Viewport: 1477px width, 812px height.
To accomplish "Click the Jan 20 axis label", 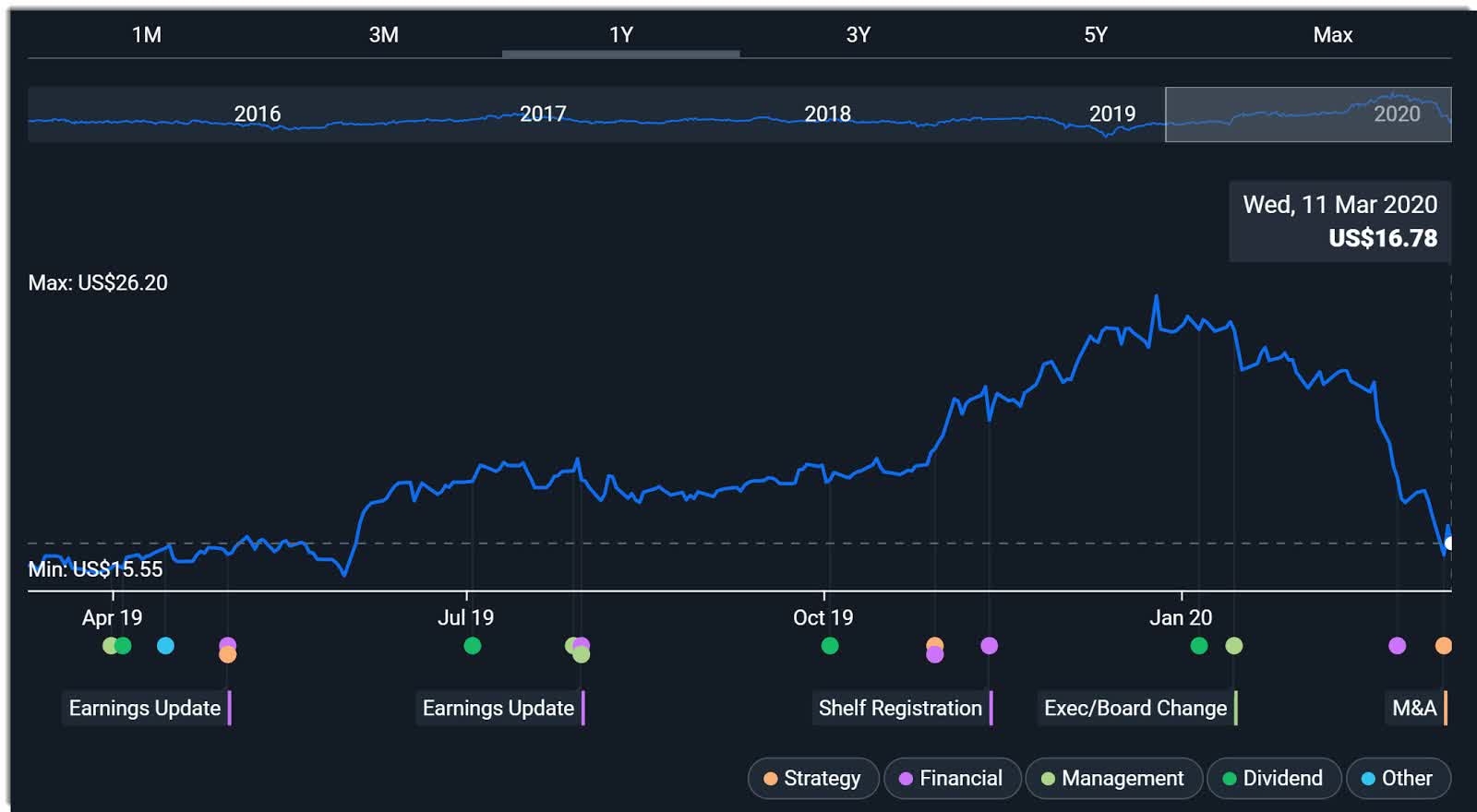I will pos(1181,618).
